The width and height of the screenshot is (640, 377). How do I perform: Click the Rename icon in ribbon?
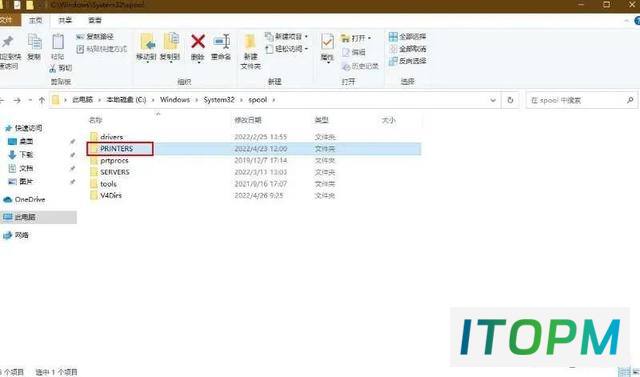click(x=222, y=42)
